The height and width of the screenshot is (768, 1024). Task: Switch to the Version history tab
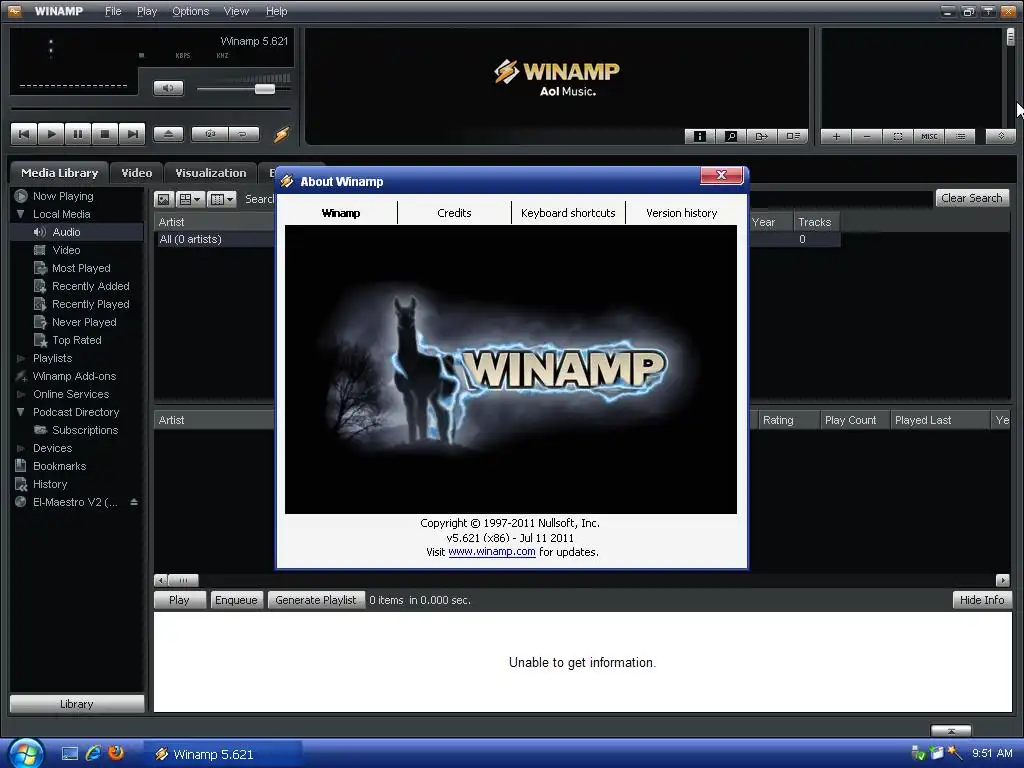click(x=681, y=213)
